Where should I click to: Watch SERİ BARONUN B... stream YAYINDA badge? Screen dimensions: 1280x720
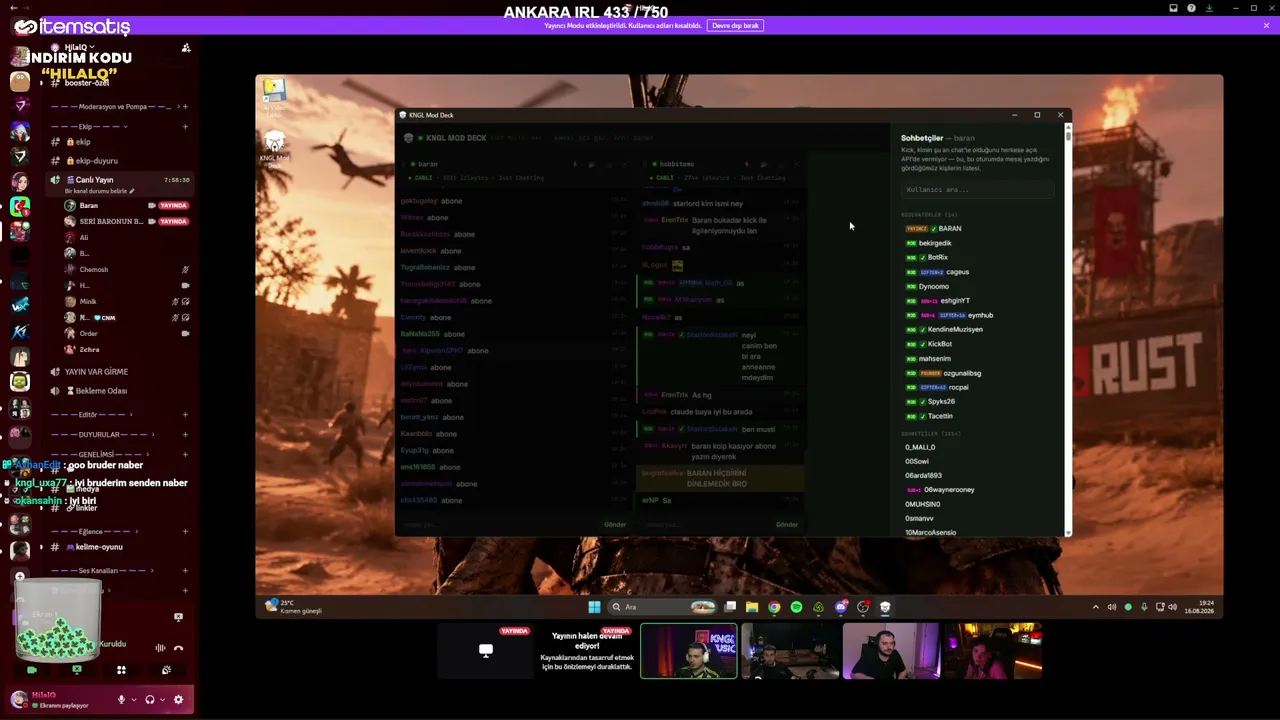click(174, 222)
